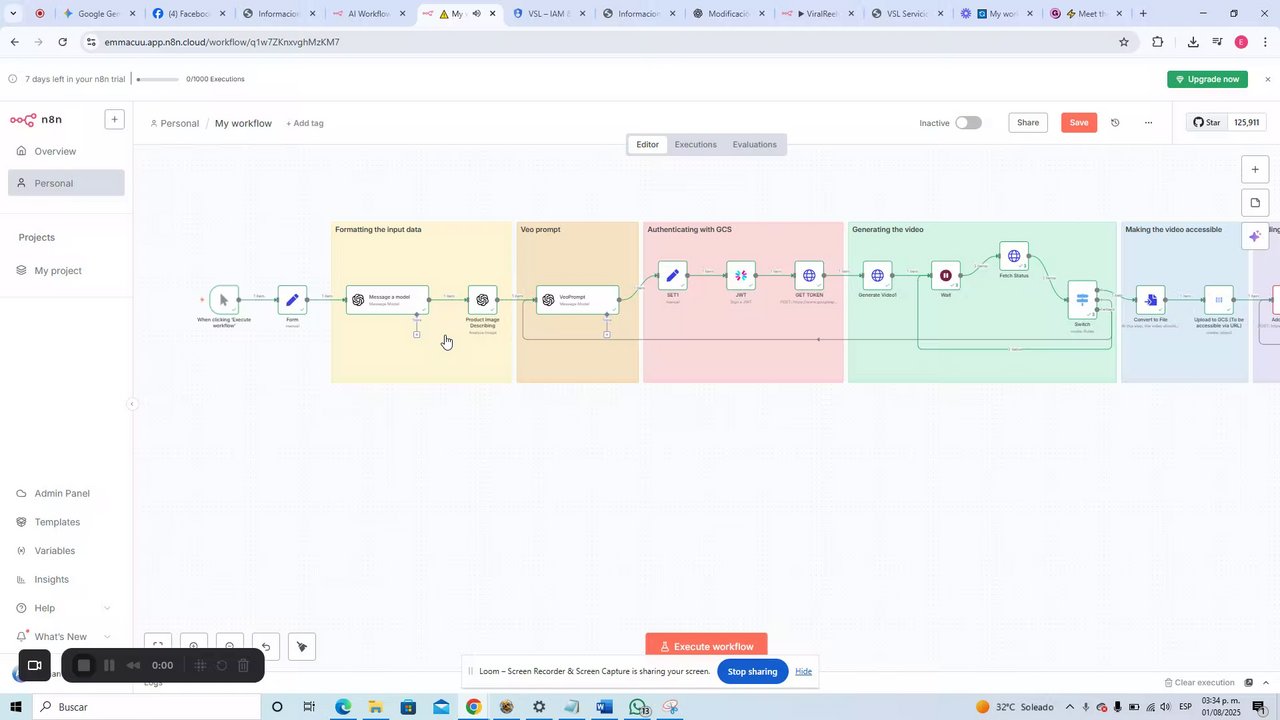This screenshot has width=1280, height=720.
Task: Select the Switch node
Action: [x=1082, y=300]
